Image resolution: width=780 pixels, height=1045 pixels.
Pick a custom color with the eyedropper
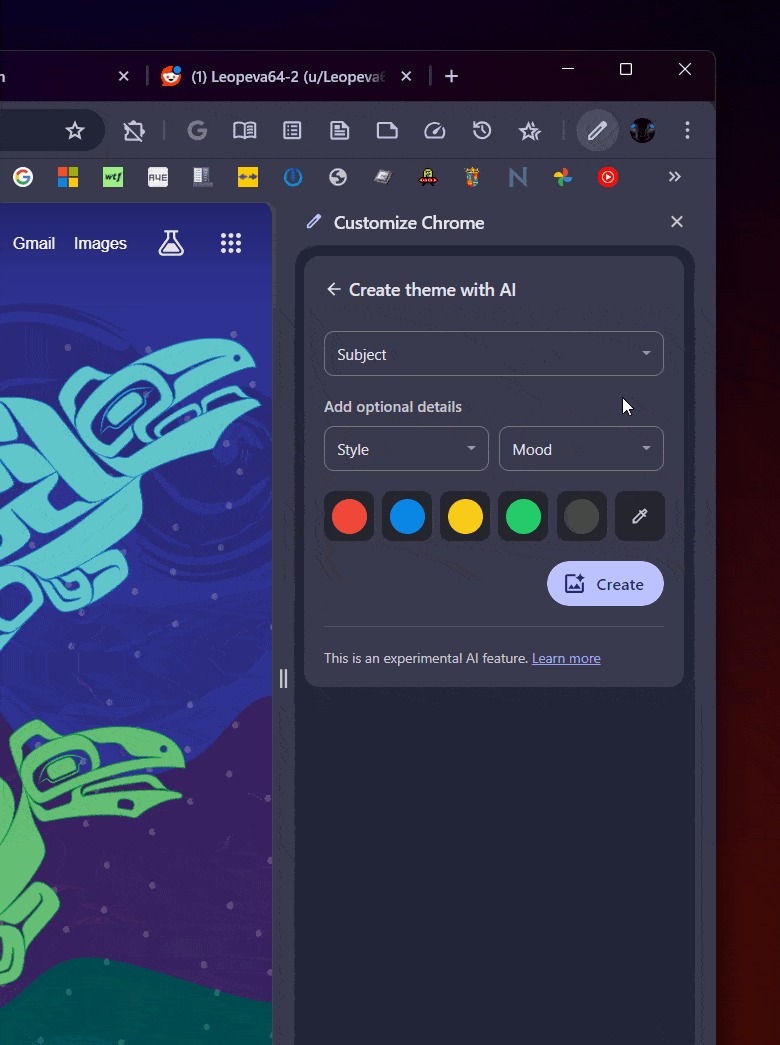tap(640, 517)
